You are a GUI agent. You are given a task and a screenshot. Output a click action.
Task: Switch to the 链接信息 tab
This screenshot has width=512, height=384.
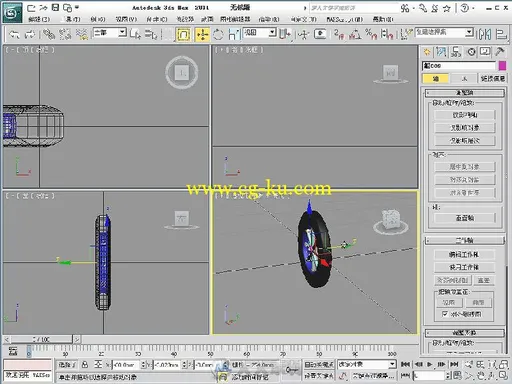(x=493, y=79)
